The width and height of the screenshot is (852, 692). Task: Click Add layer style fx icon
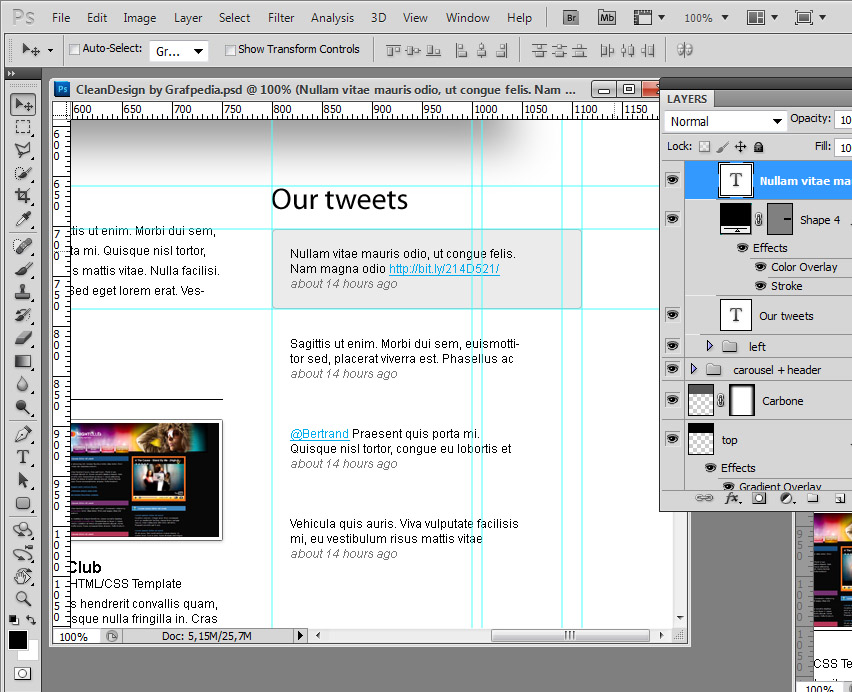pyautogui.click(x=732, y=498)
